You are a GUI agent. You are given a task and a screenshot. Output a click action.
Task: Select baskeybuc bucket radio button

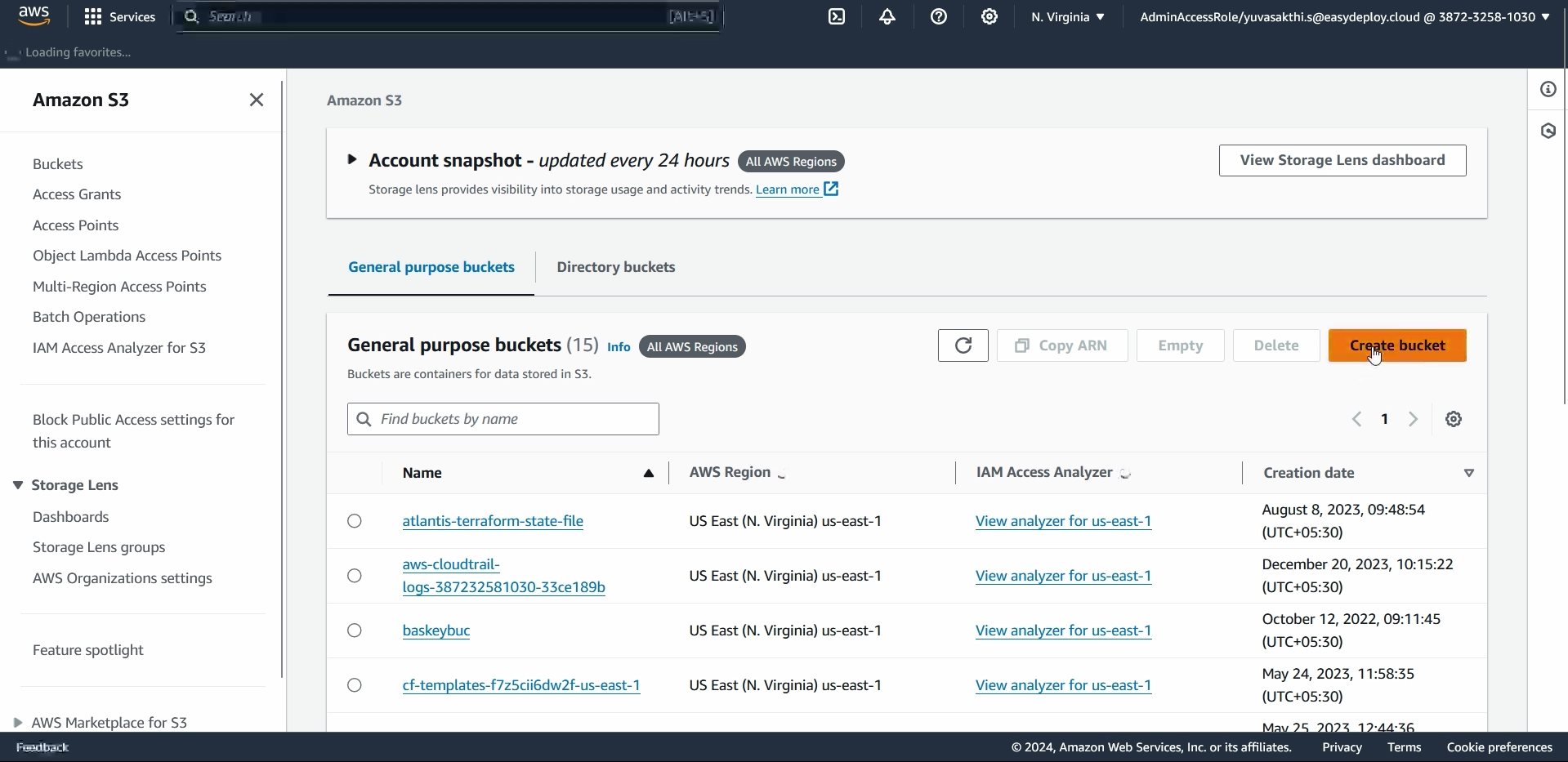pyautogui.click(x=355, y=631)
